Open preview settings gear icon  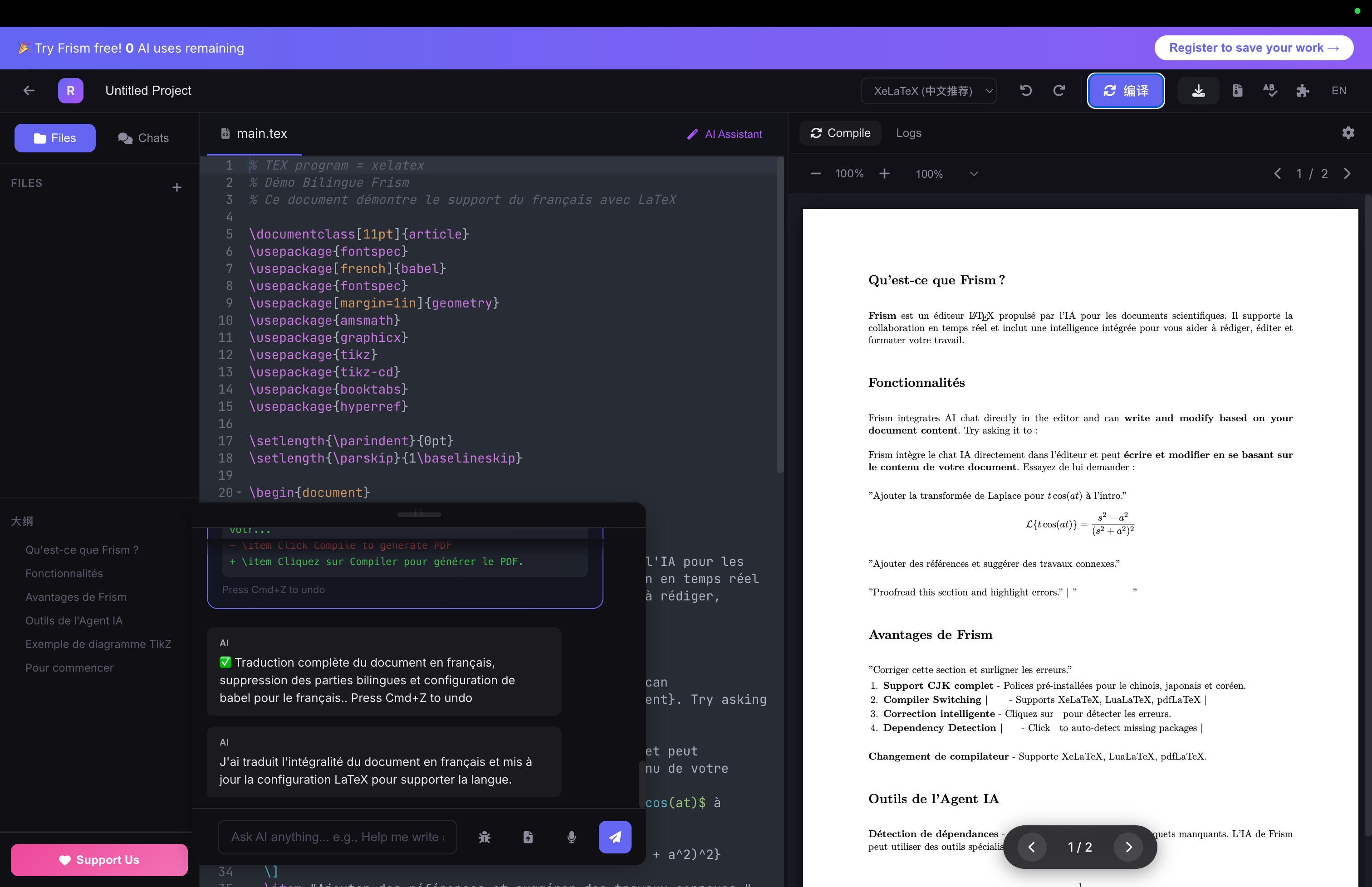[x=1348, y=133]
